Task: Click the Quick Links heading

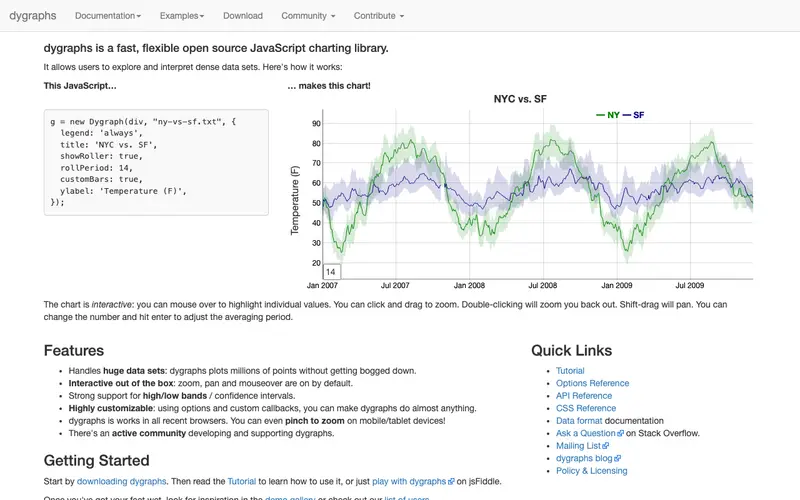Action: pos(571,351)
